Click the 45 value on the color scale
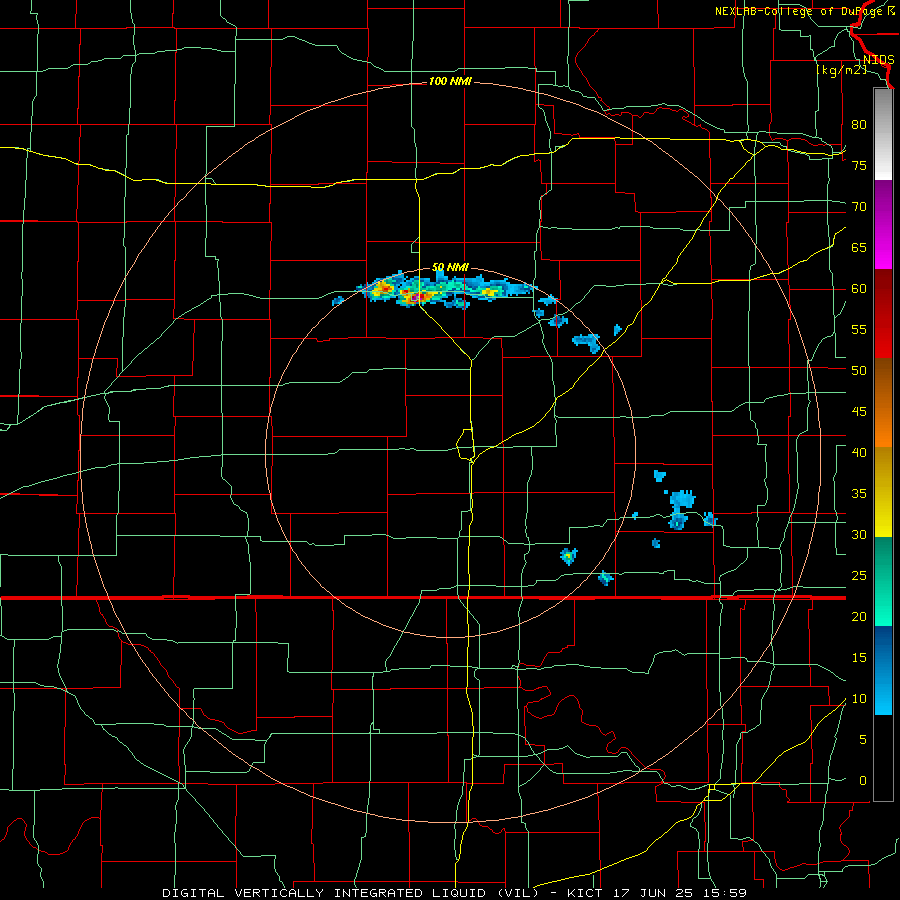The height and width of the screenshot is (900, 900). (x=859, y=412)
